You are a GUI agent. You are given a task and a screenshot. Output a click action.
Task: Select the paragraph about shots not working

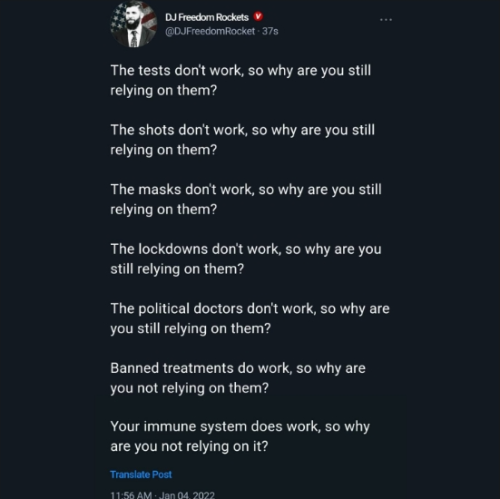243,140
